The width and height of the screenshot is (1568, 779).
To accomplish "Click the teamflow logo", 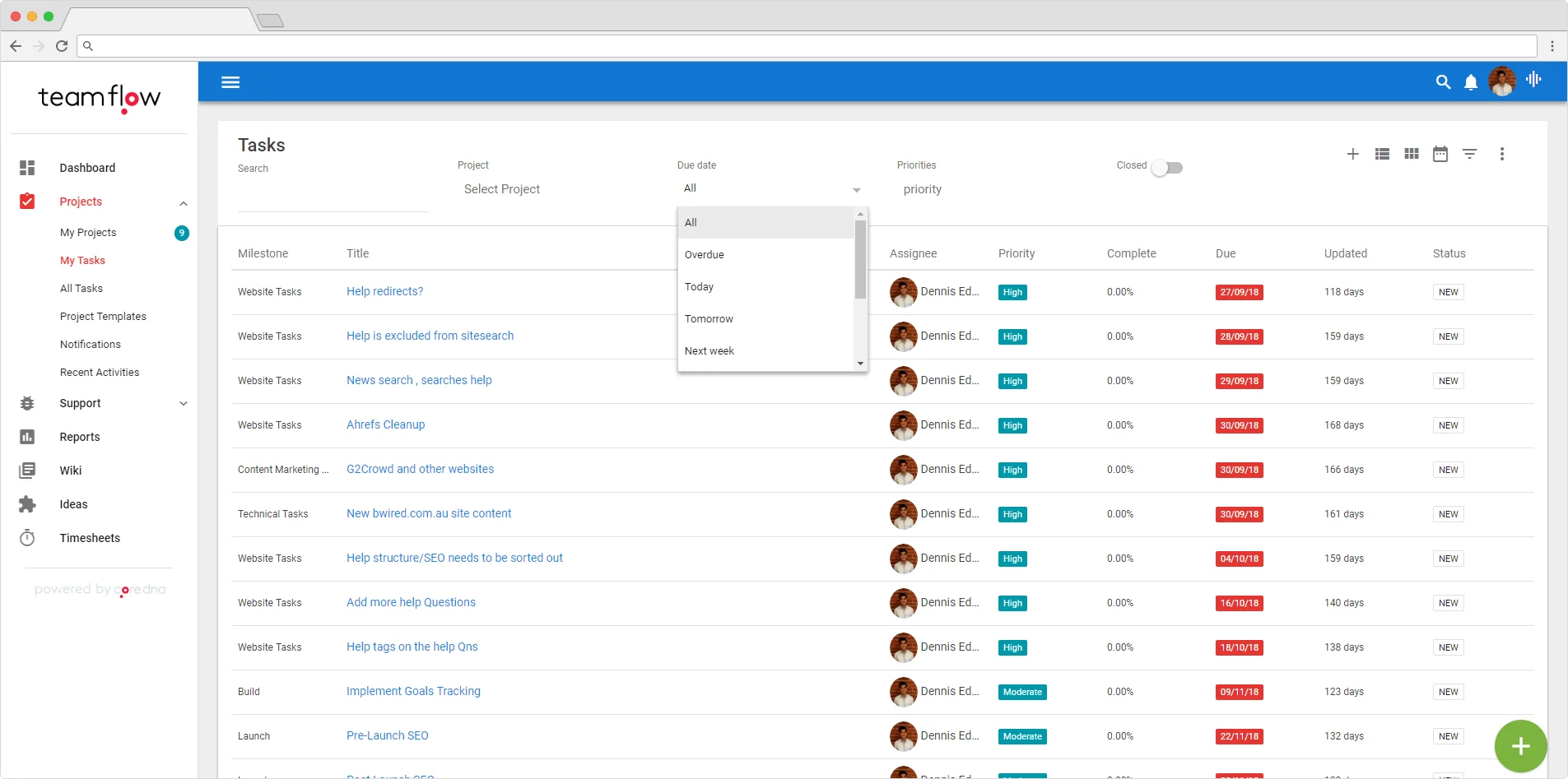I will (100, 99).
